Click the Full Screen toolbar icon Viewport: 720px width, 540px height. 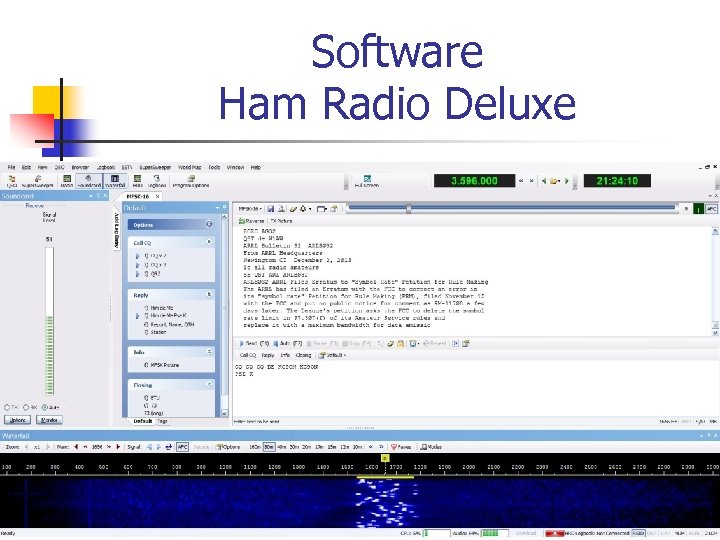[367, 181]
